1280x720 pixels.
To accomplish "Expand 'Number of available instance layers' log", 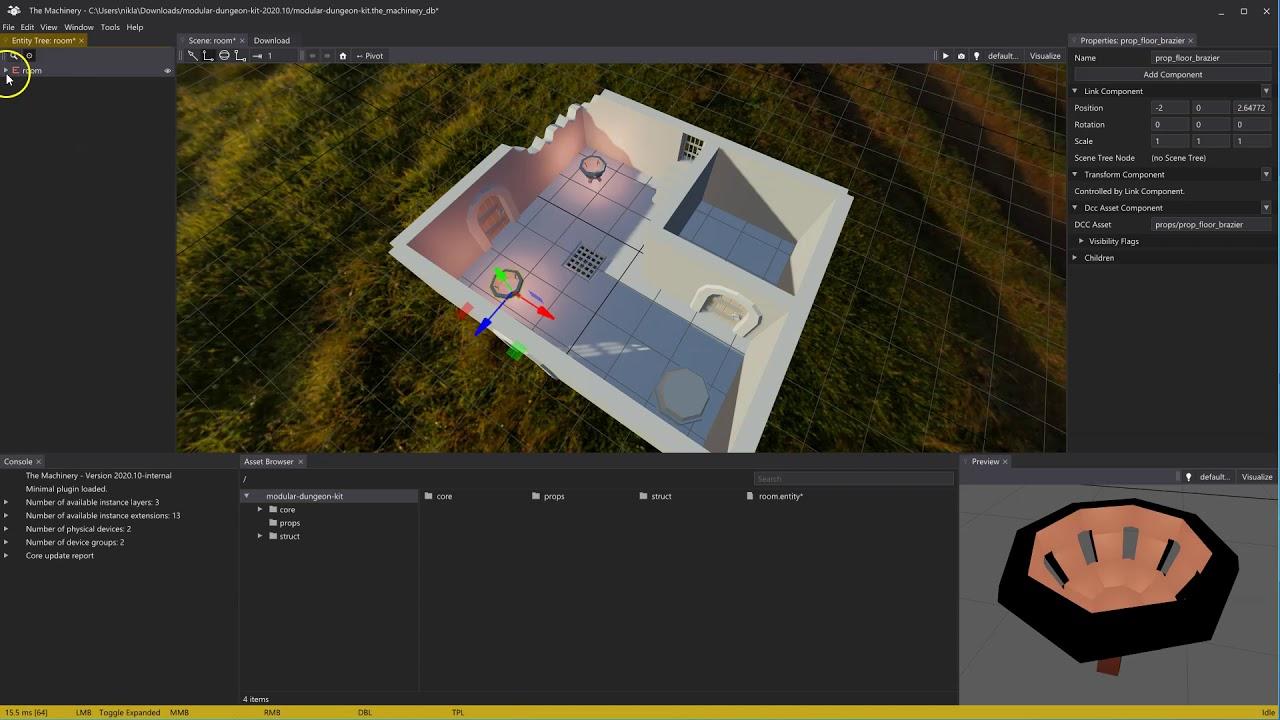I will [x=6, y=502].
